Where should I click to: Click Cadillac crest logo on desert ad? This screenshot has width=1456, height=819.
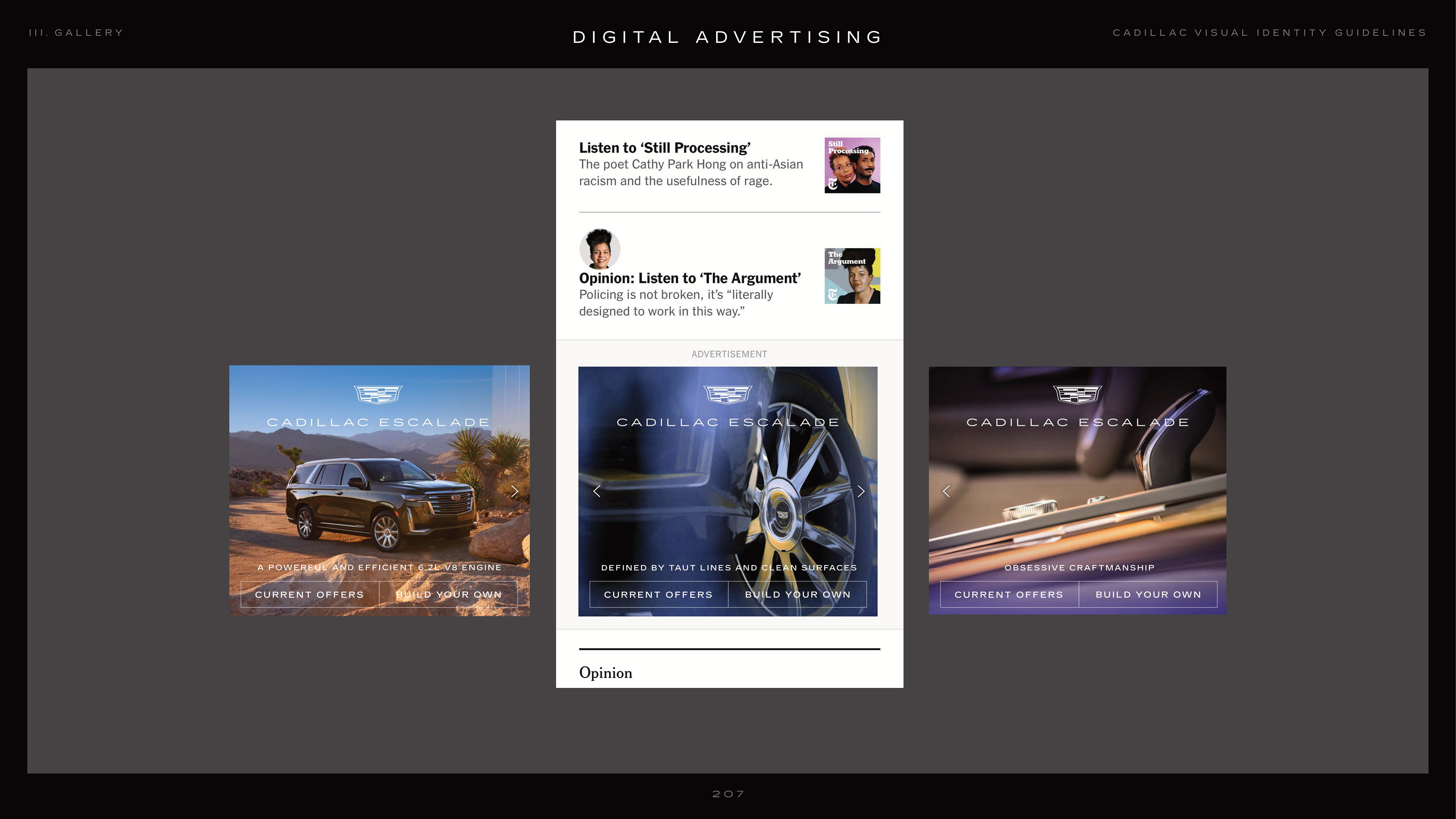tap(378, 394)
